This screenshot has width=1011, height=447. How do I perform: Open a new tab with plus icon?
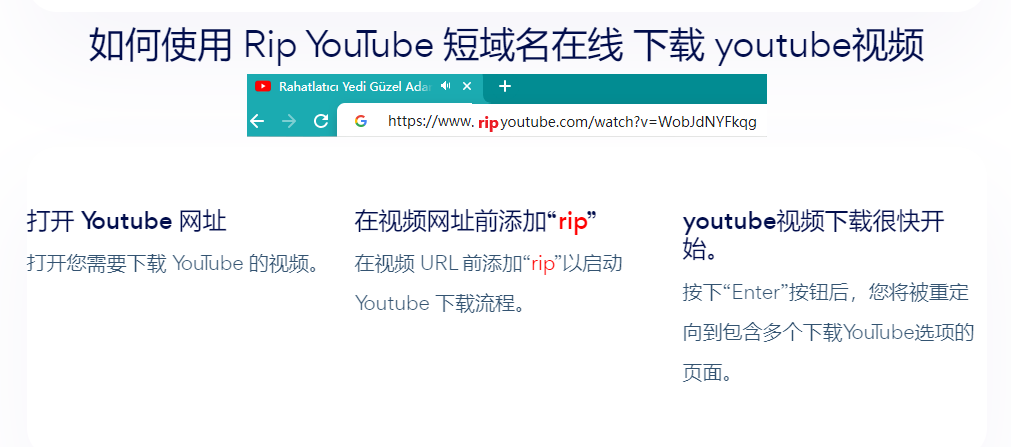pyautogui.click(x=506, y=86)
